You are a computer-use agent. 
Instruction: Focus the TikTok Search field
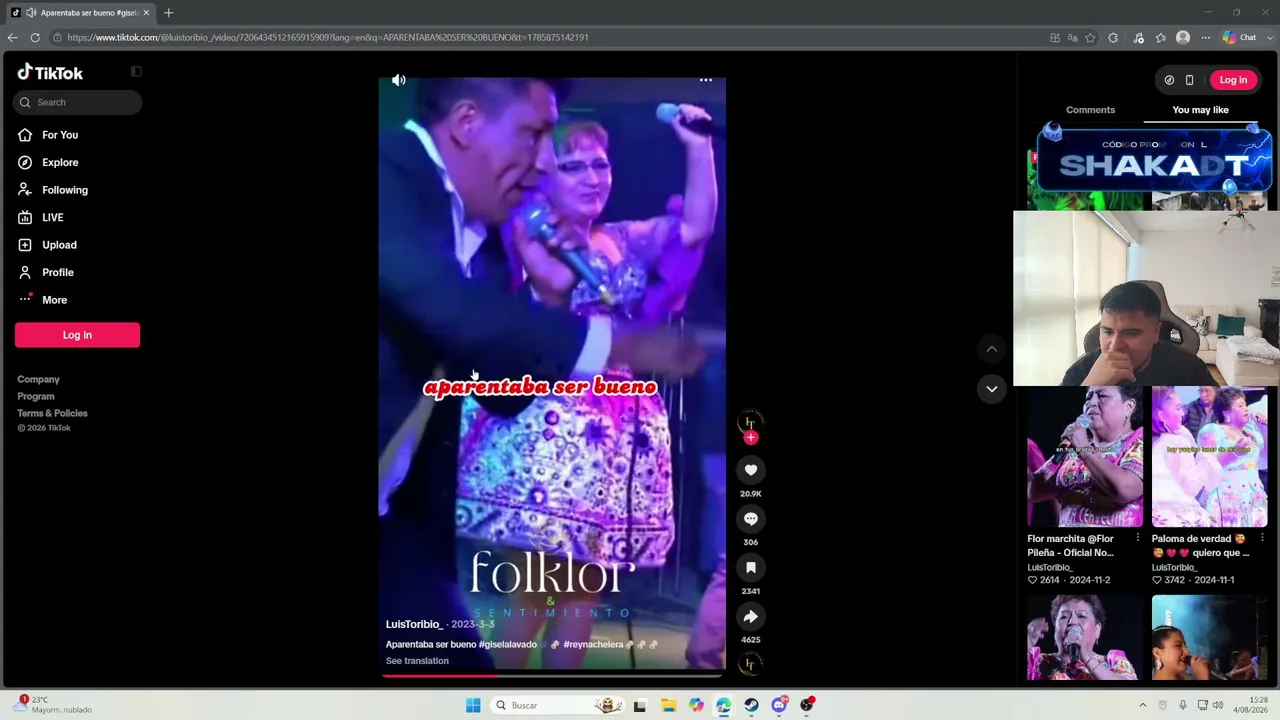[78, 102]
